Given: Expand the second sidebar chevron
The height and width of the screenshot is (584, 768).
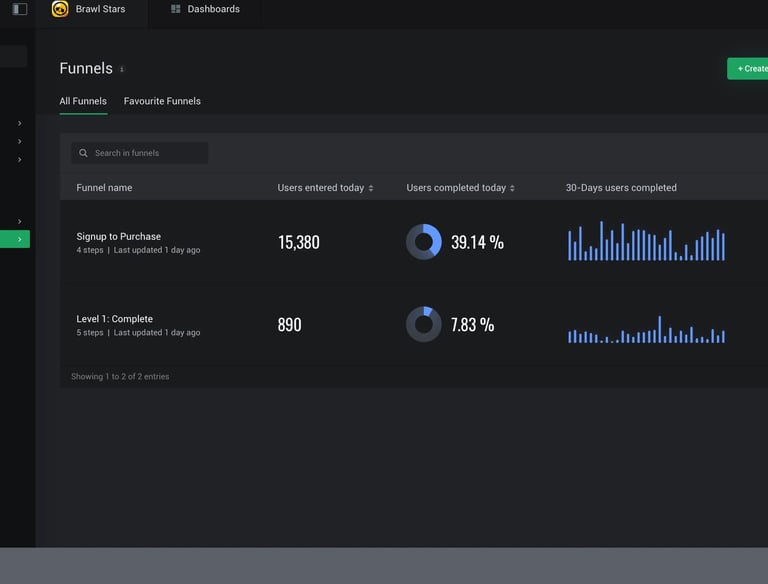Looking at the screenshot, I should tap(20, 141).
